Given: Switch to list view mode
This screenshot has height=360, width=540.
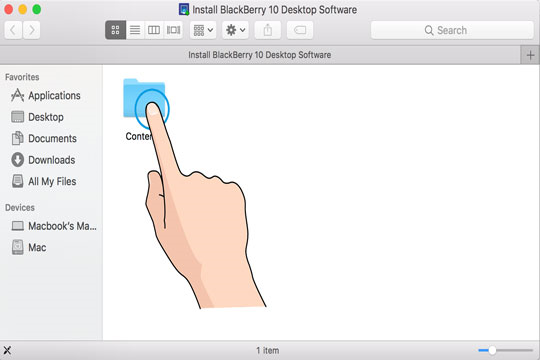Looking at the screenshot, I should click(x=135, y=30).
